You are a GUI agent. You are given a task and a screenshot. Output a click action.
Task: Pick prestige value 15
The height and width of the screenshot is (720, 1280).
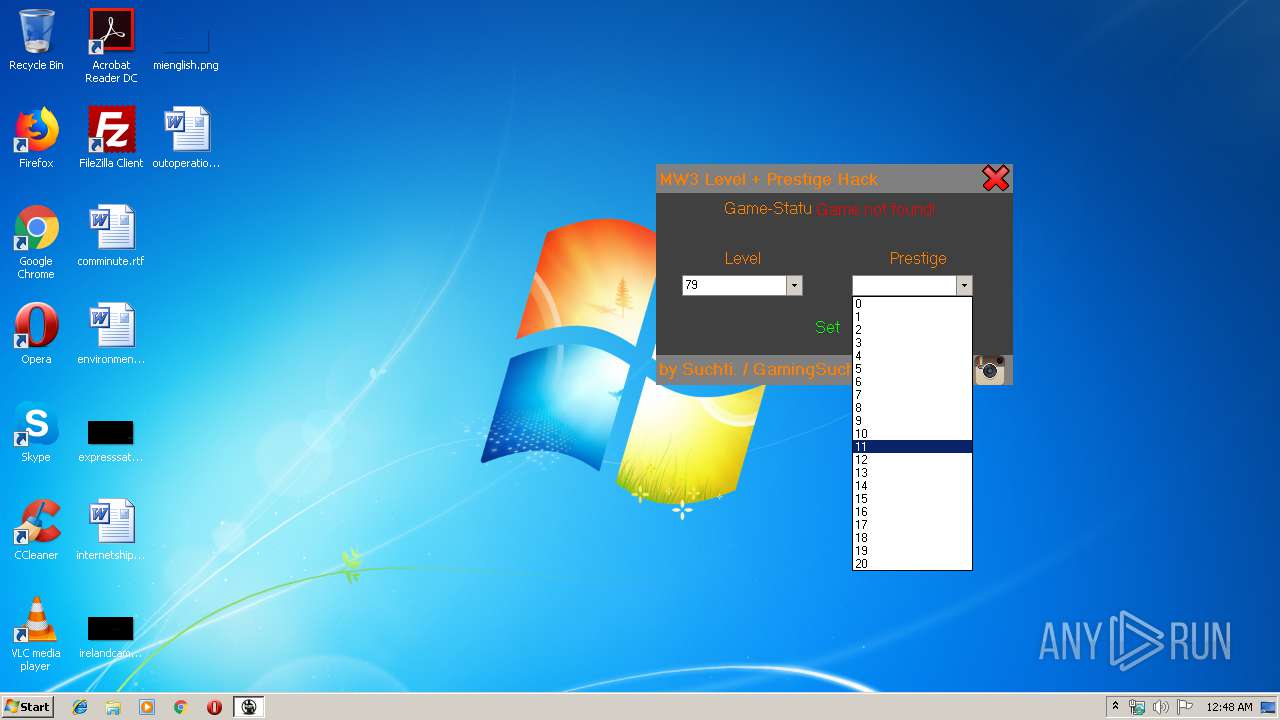(912, 499)
